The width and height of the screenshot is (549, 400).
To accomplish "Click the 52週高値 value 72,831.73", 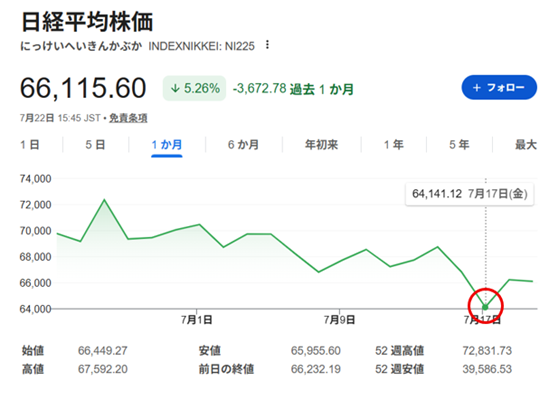I will point(487,351).
